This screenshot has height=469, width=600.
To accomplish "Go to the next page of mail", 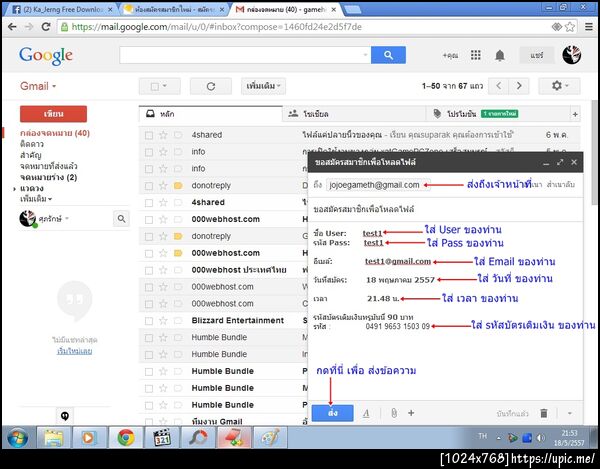I will click(x=519, y=86).
